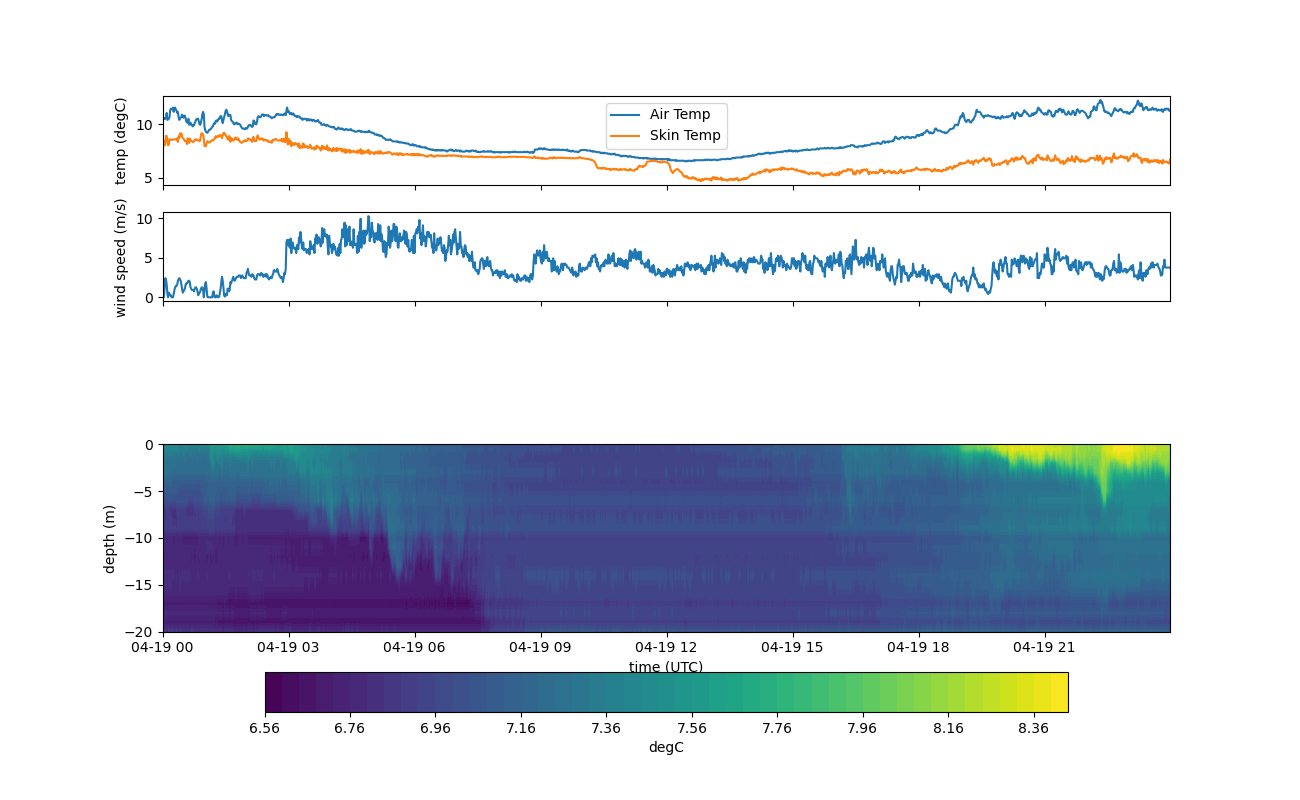Select the 04-19 00 time tick label
Image resolution: width=1300 pixels, height=800 pixels.
164,647
